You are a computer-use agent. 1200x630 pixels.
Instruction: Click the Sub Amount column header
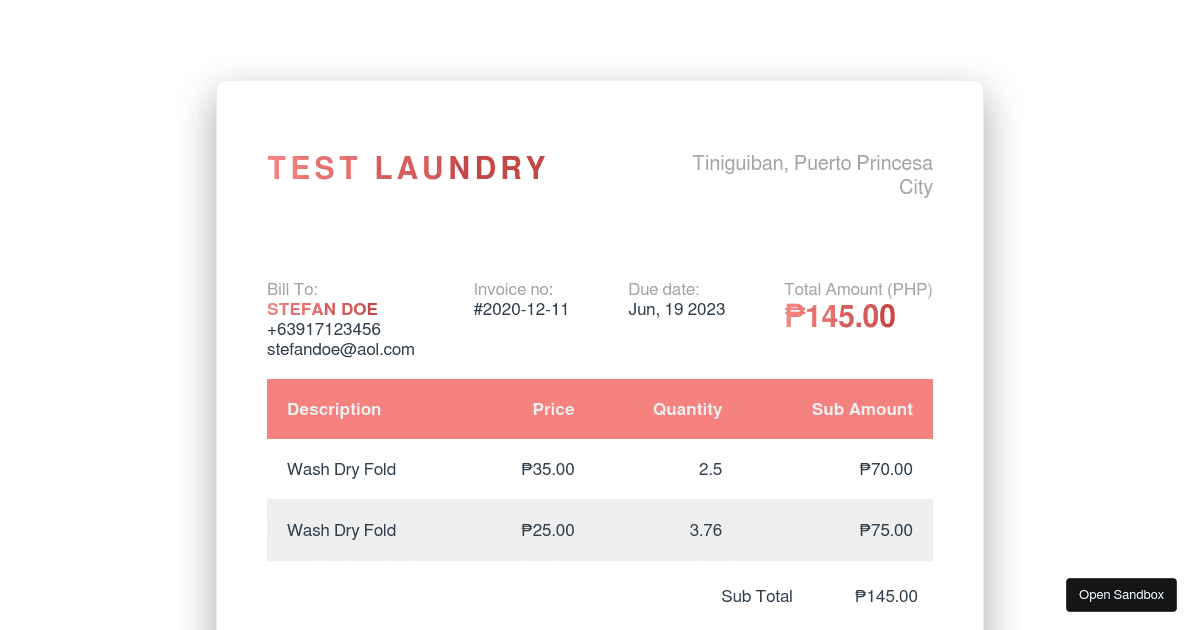click(x=862, y=409)
